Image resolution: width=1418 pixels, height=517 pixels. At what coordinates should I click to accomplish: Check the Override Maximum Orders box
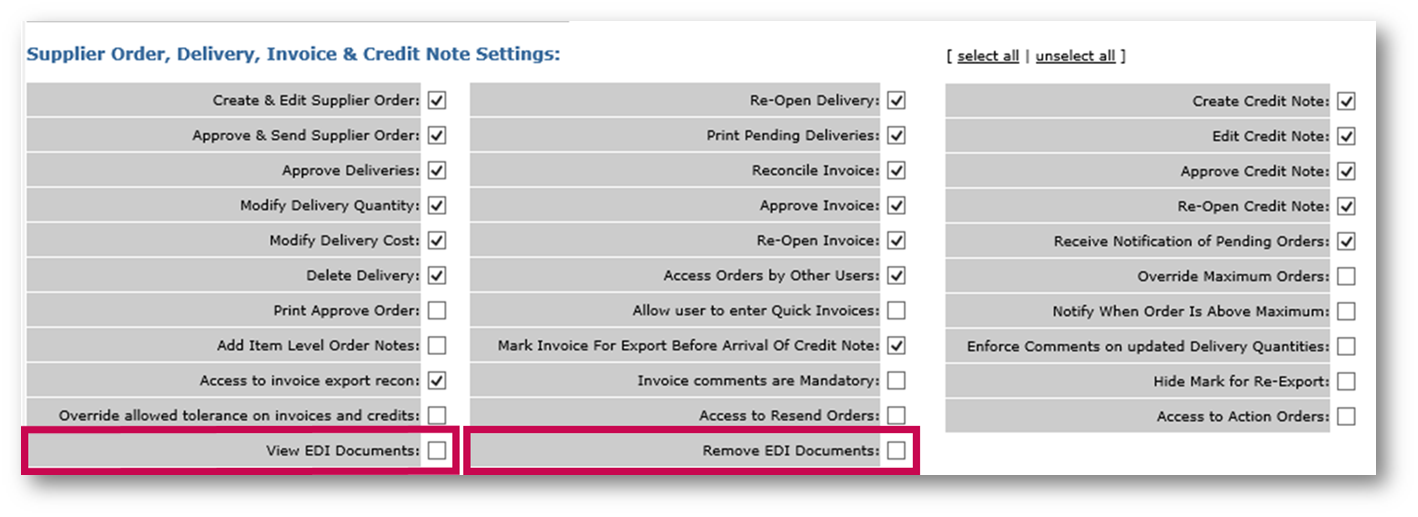[x=1346, y=276]
